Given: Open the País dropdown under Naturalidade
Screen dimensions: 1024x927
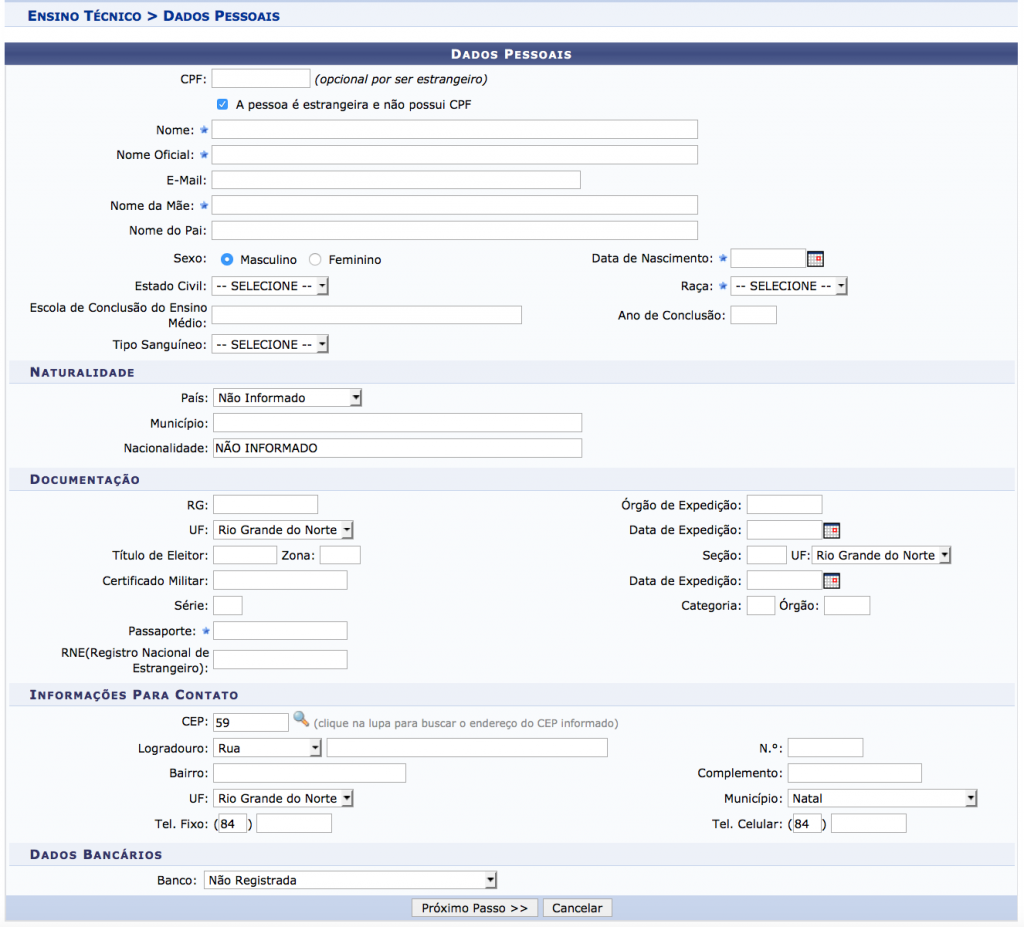Looking at the screenshot, I should [x=287, y=398].
